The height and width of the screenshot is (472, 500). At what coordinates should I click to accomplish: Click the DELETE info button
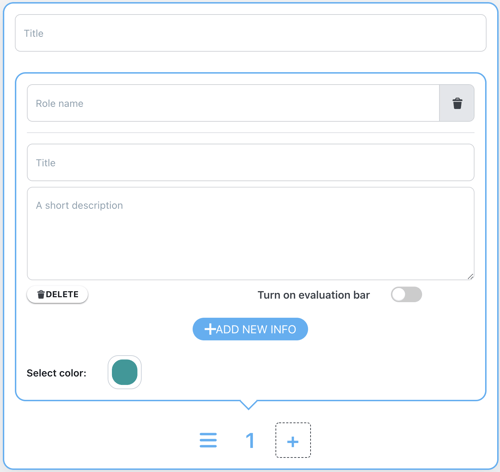pyautogui.click(x=57, y=295)
